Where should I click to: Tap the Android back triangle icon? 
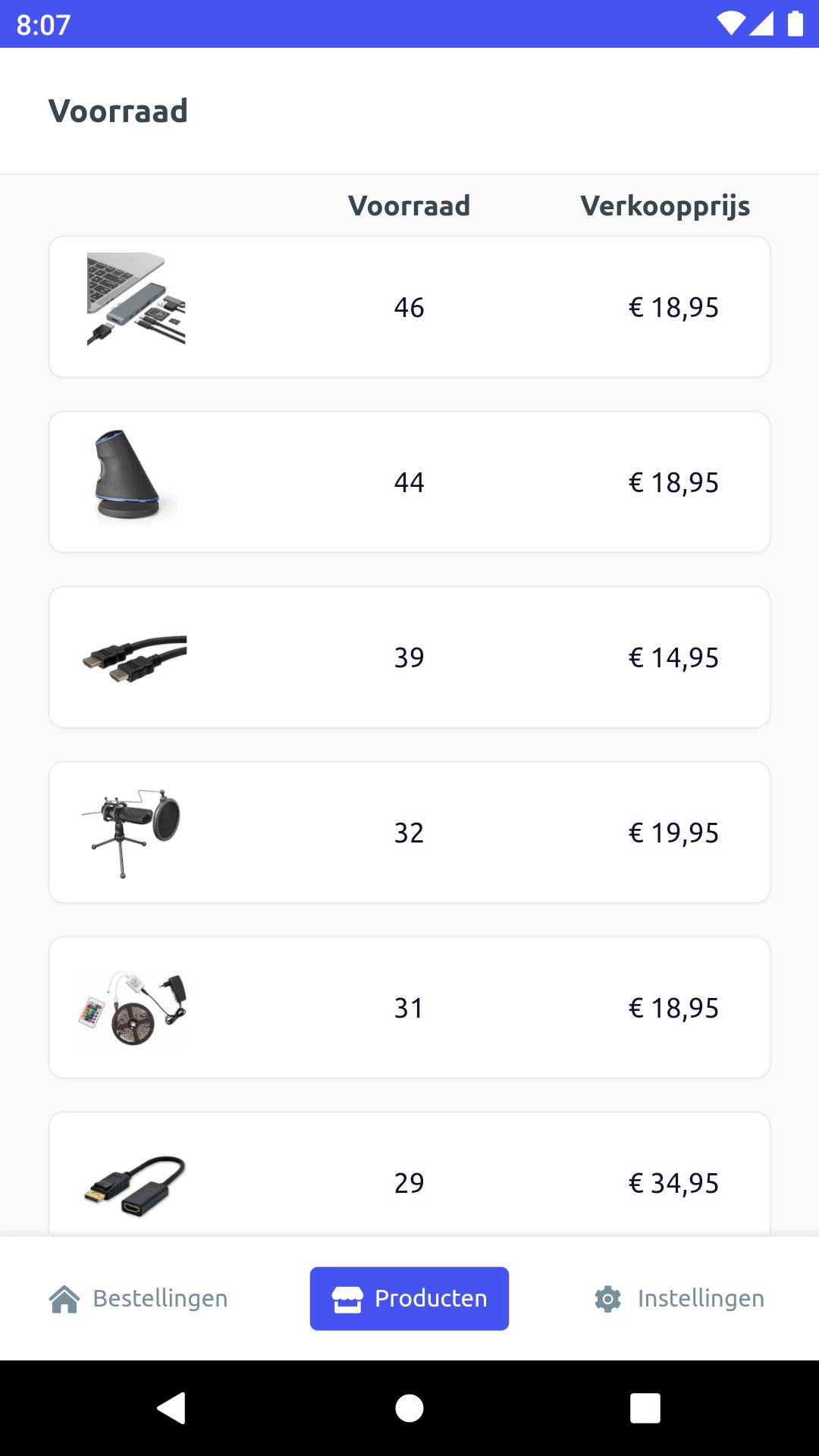coord(172,1408)
